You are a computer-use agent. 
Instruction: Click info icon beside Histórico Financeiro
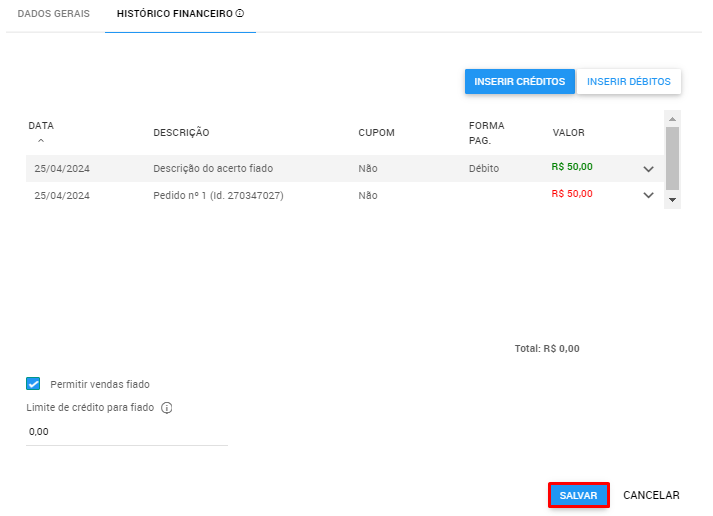point(240,14)
